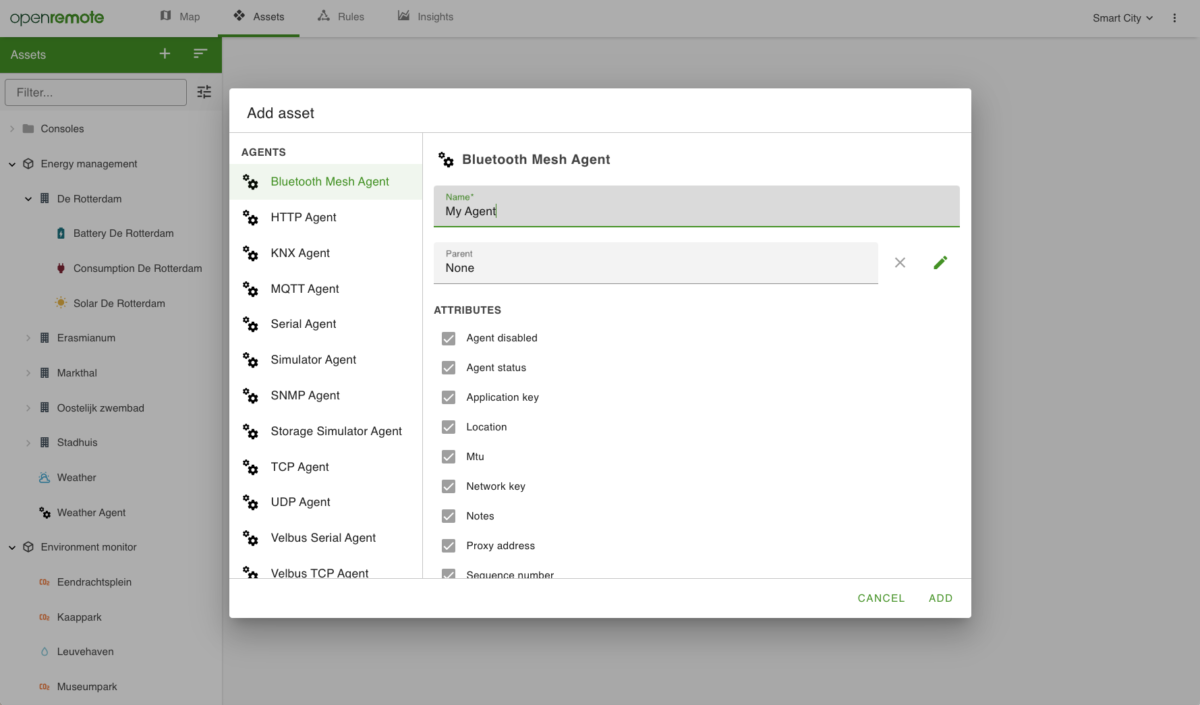Image resolution: width=1200 pixels, height=705 pixels.
Task: Click the SNMP Agent gear icon
Action: pos(251,396)
